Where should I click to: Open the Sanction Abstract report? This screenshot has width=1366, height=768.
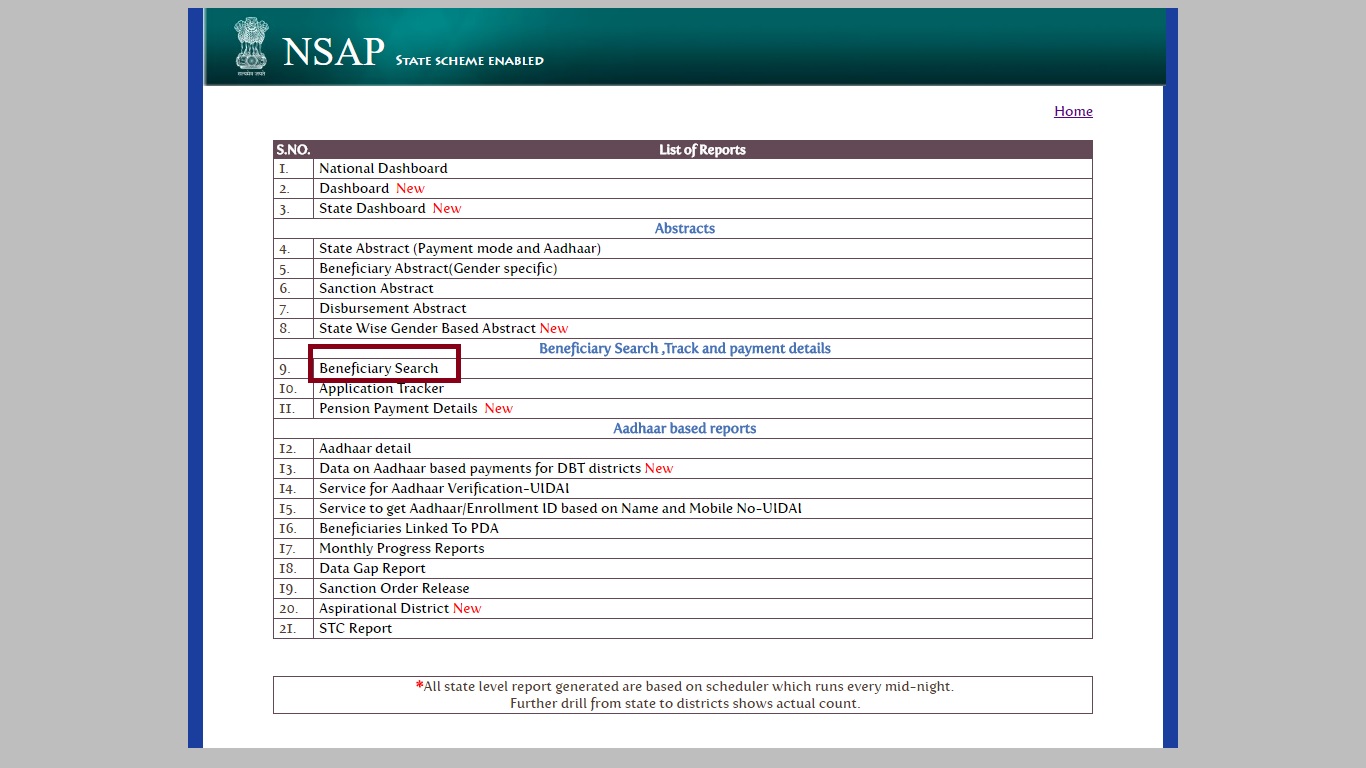click(x=375, y=288)
